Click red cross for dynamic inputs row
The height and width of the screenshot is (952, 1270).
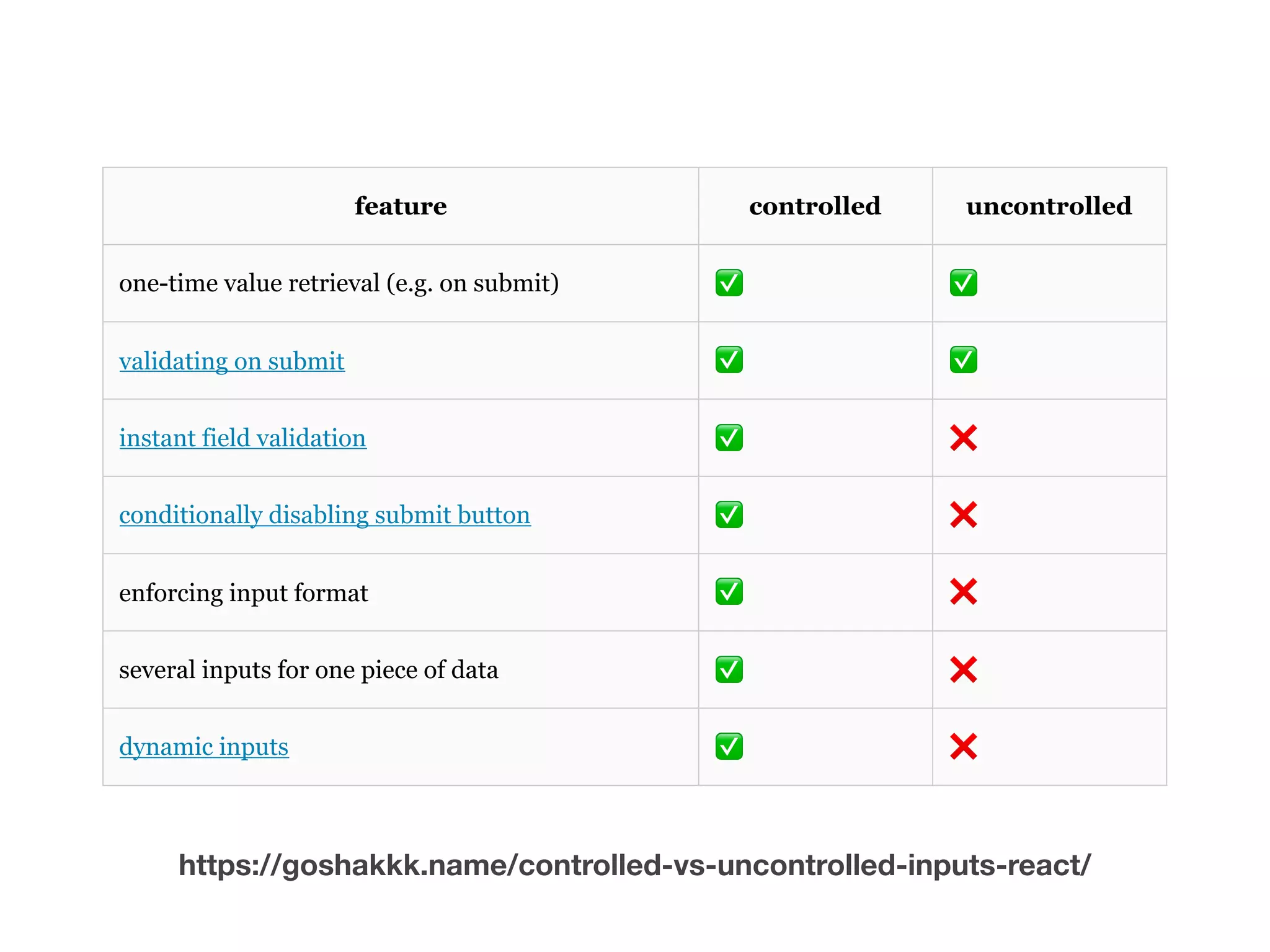(963, 746)
